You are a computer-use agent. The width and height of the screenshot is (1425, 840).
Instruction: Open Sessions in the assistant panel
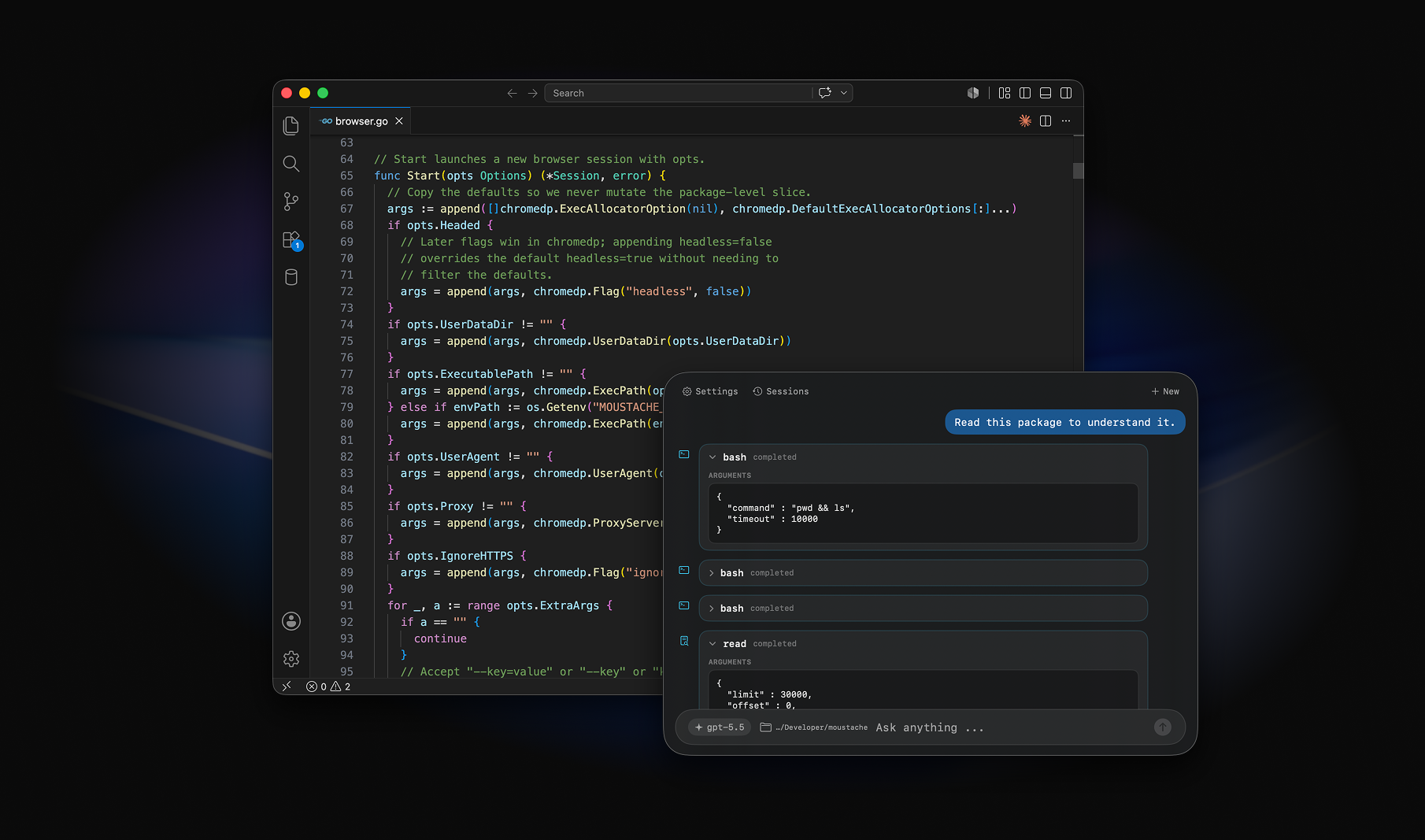[x=780, y=391]
